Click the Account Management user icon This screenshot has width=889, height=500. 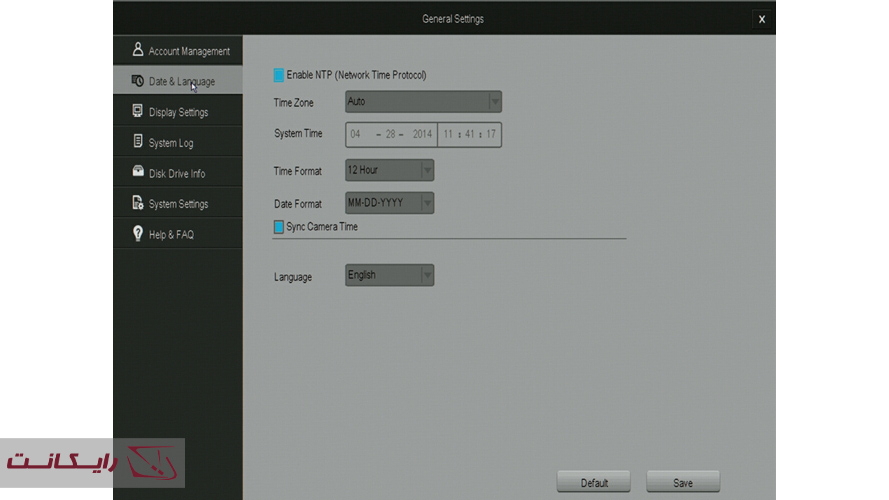[138, 50]
